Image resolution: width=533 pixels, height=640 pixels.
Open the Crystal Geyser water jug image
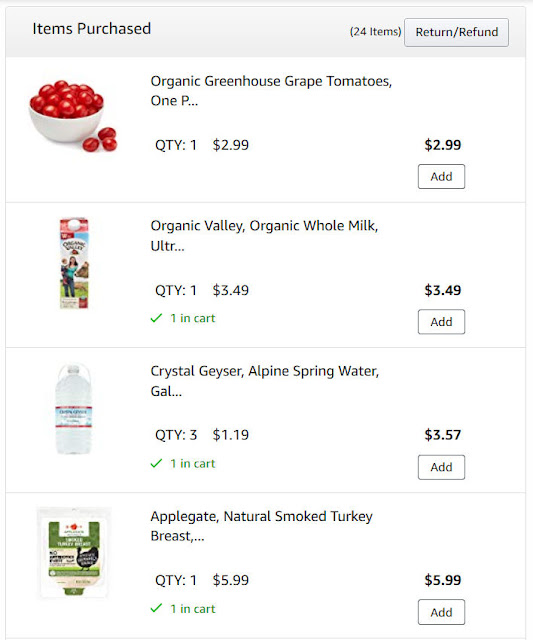[x=73, y=409]
